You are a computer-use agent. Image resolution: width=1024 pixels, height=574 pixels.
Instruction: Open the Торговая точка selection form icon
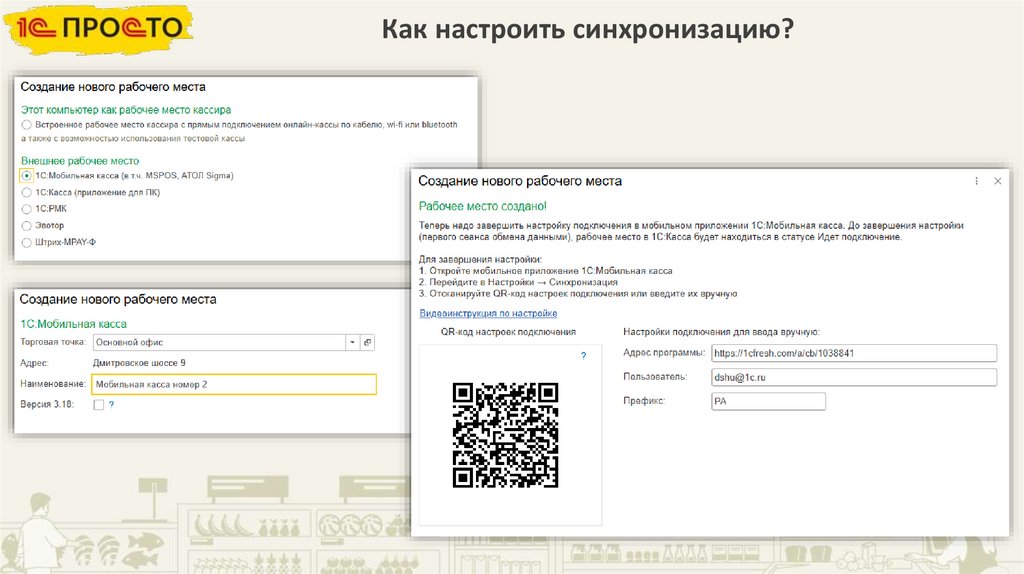pos(367,342)
